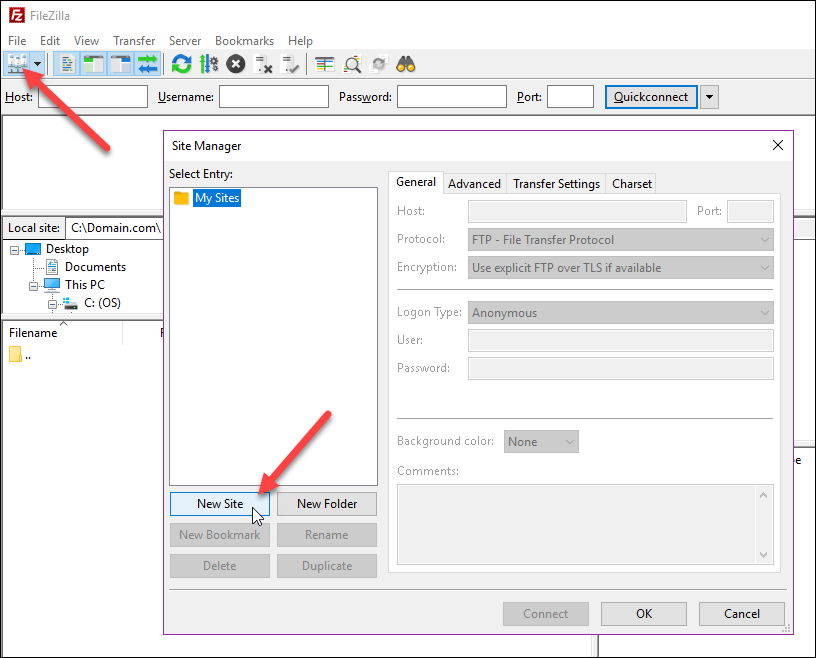
Task: Click the binoculars file search icon
Action: (406, 64)
